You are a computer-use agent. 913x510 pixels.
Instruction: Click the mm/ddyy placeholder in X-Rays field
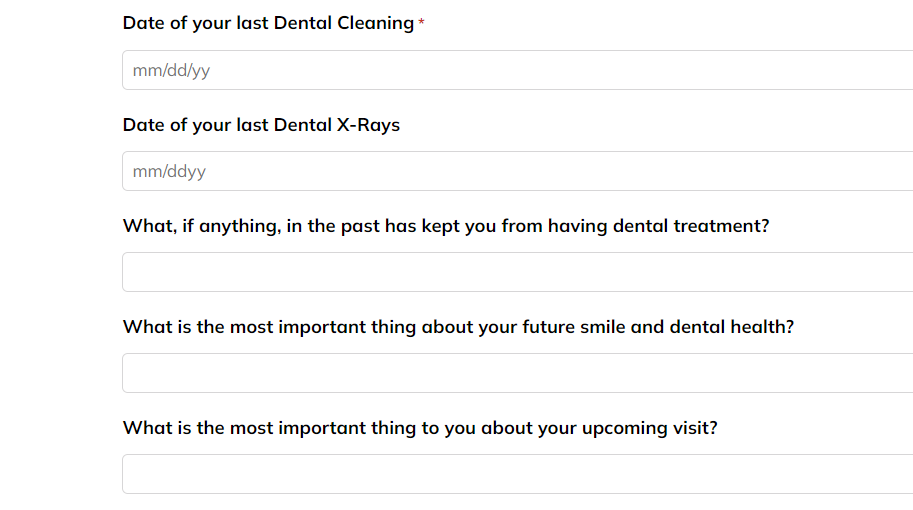(169, 172)
